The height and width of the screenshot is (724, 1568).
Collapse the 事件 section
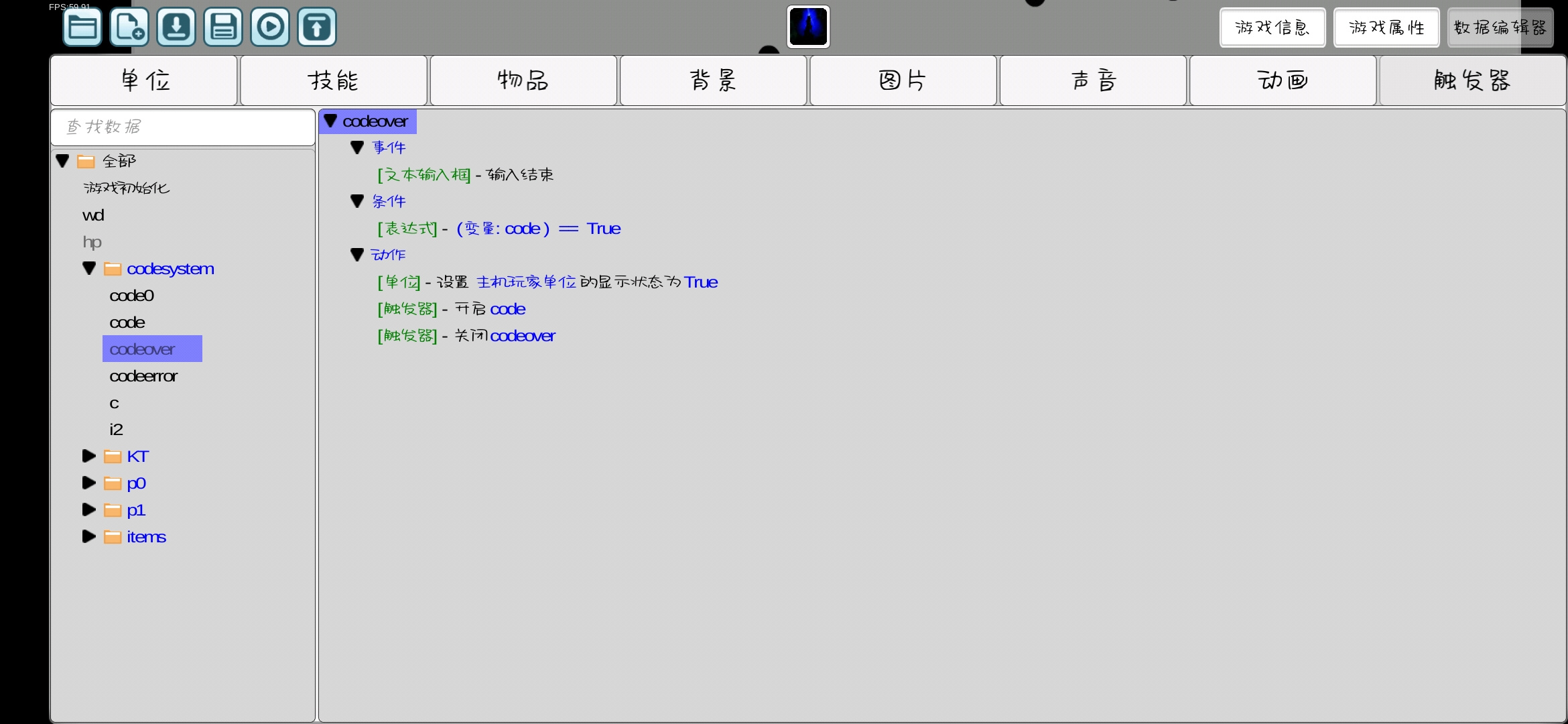pyautogui.click(x=357, y=147)
